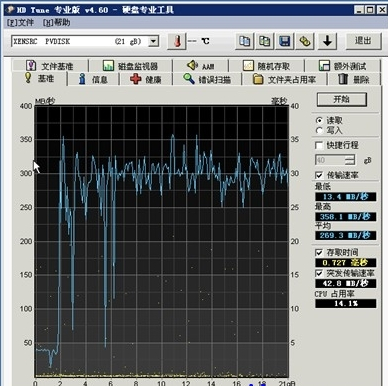Click the copy screenshot to clipboard icon
Viewport: 388px width, 386px height.
click(265, 41)
